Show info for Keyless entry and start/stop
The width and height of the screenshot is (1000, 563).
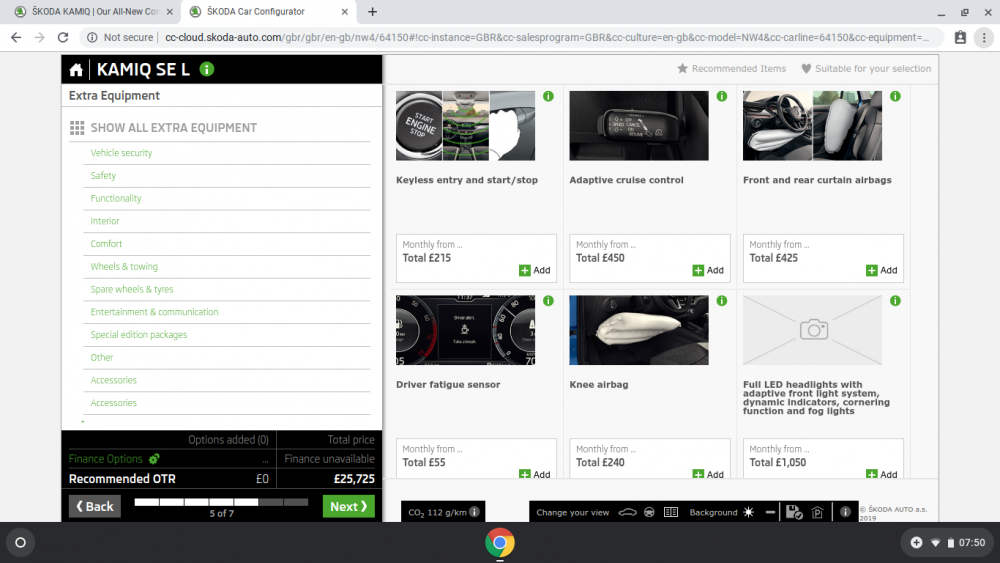click(x=548, y=96)
